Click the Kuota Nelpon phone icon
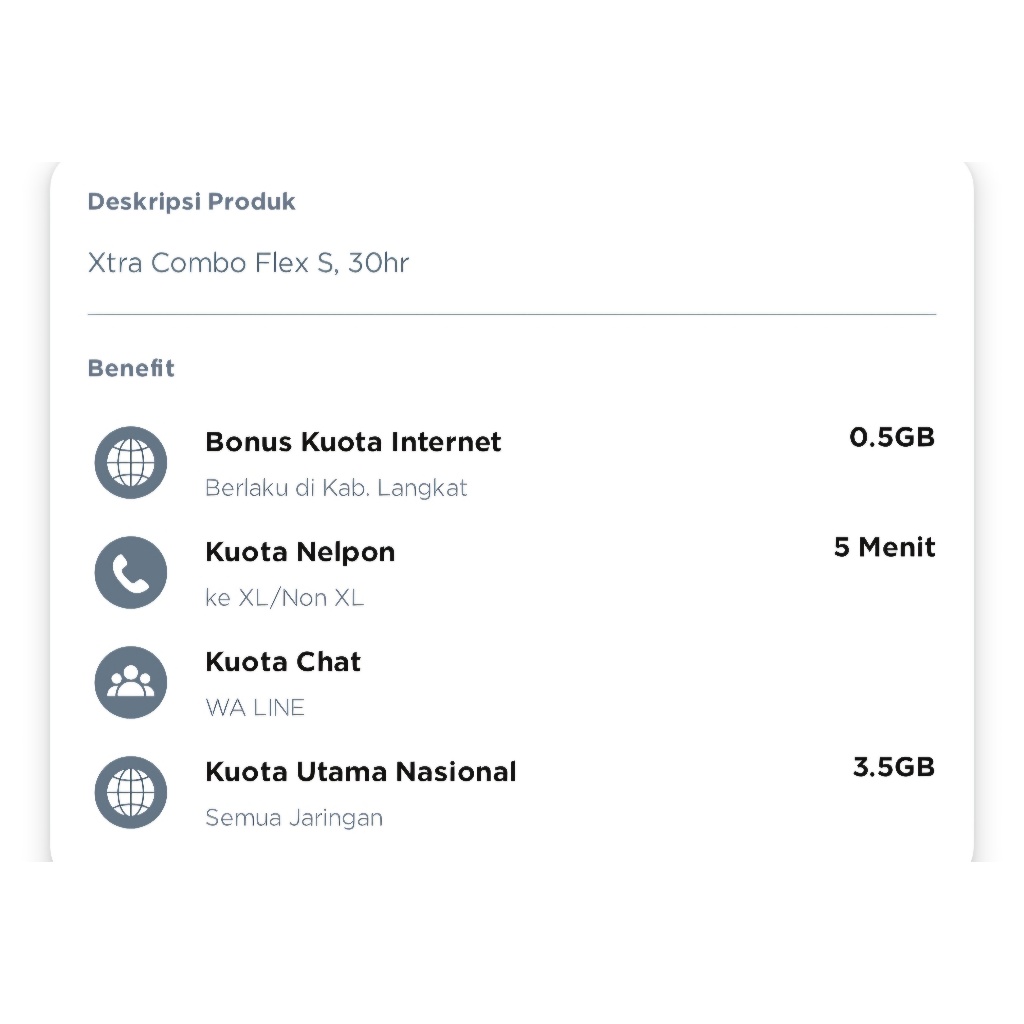 131,572
